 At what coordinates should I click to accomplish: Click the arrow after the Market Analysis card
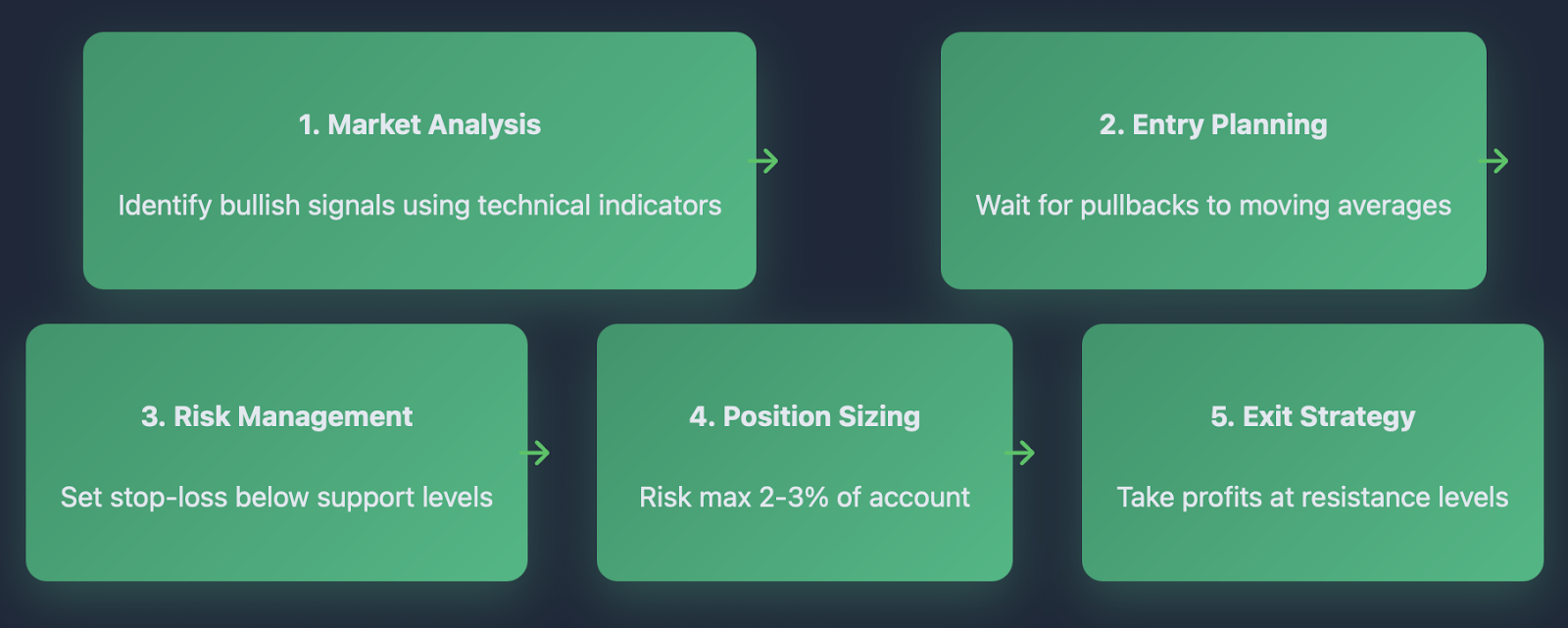[764, 161]
